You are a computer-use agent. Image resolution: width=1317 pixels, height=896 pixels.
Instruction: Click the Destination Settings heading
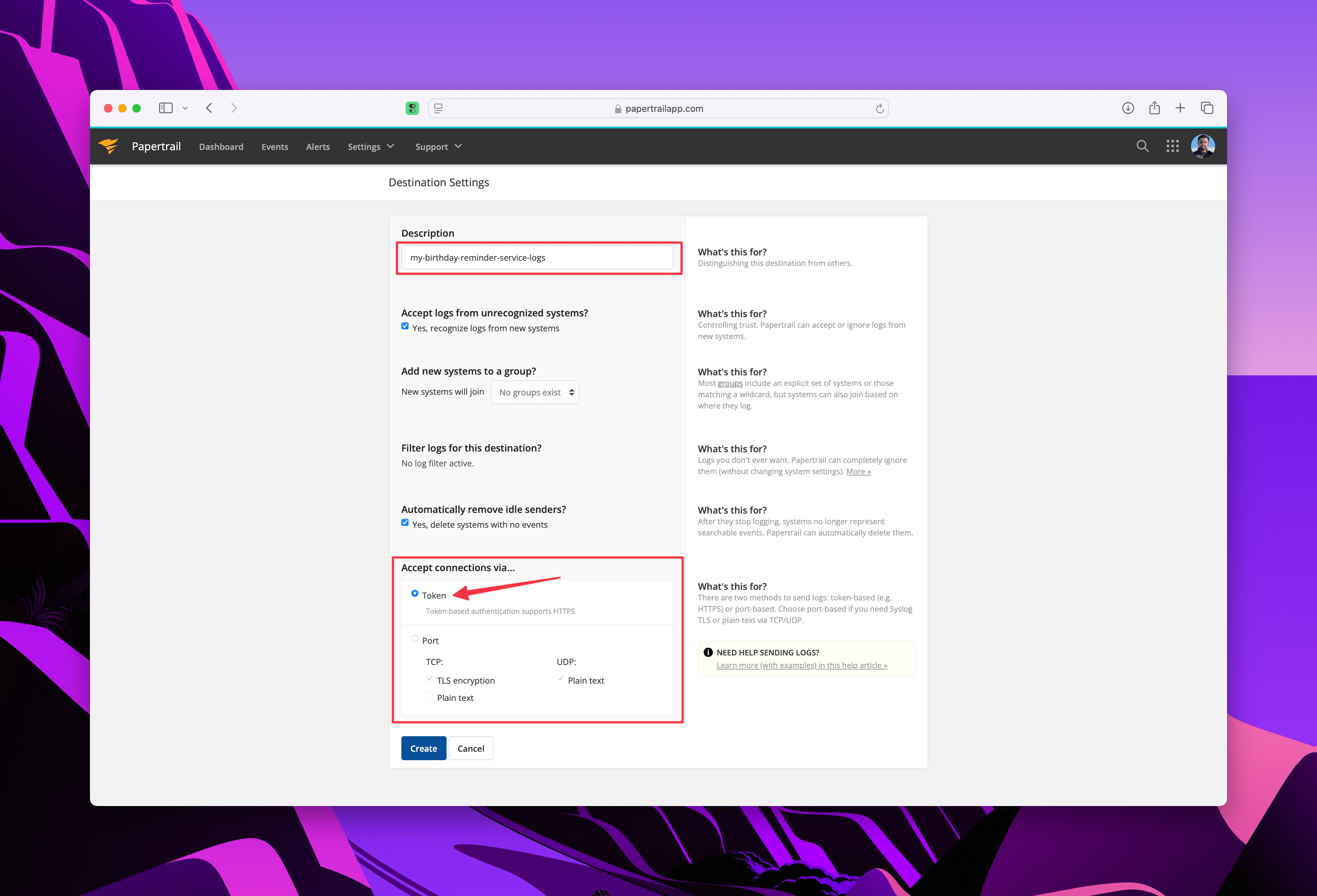point(439,182)
